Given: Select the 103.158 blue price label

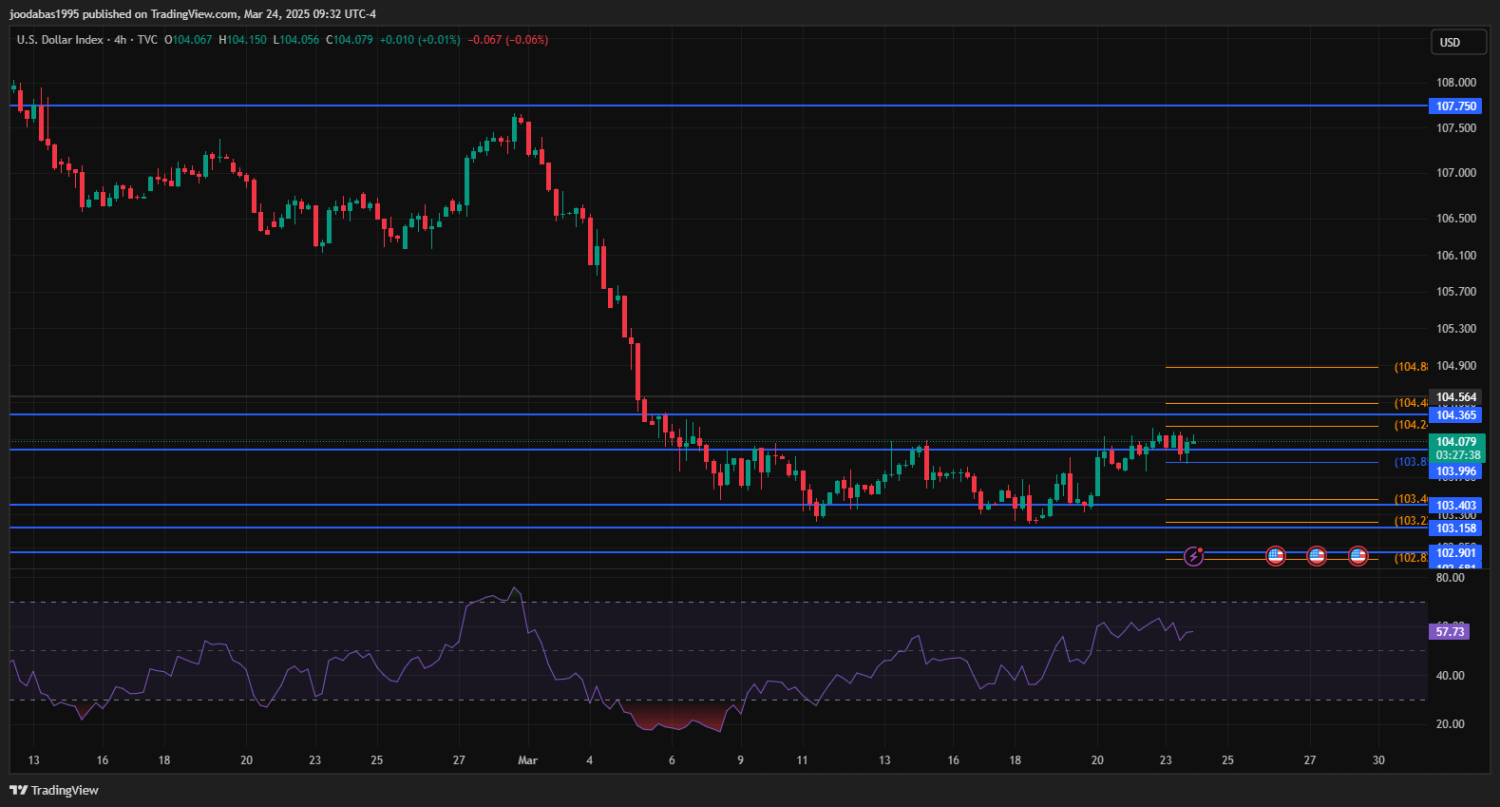Looking at the screenshot, I should [x=1456, y=527].
